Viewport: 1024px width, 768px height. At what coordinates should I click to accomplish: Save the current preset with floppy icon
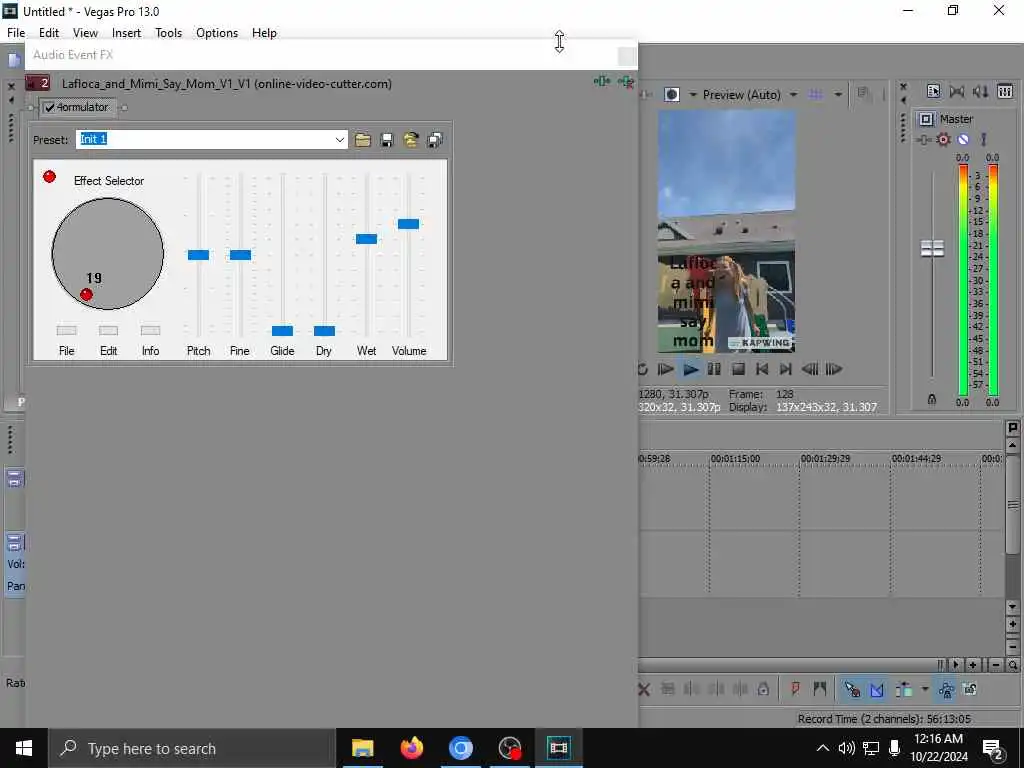(x=387, y=140)
